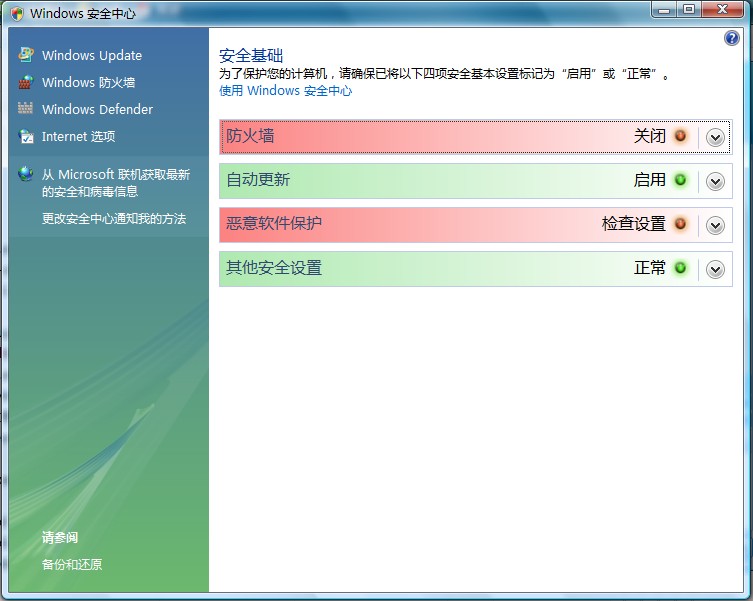753x601 pixels.
Task: Click 更改安全中心通知我的方法 link
Action: click(114, 219)
